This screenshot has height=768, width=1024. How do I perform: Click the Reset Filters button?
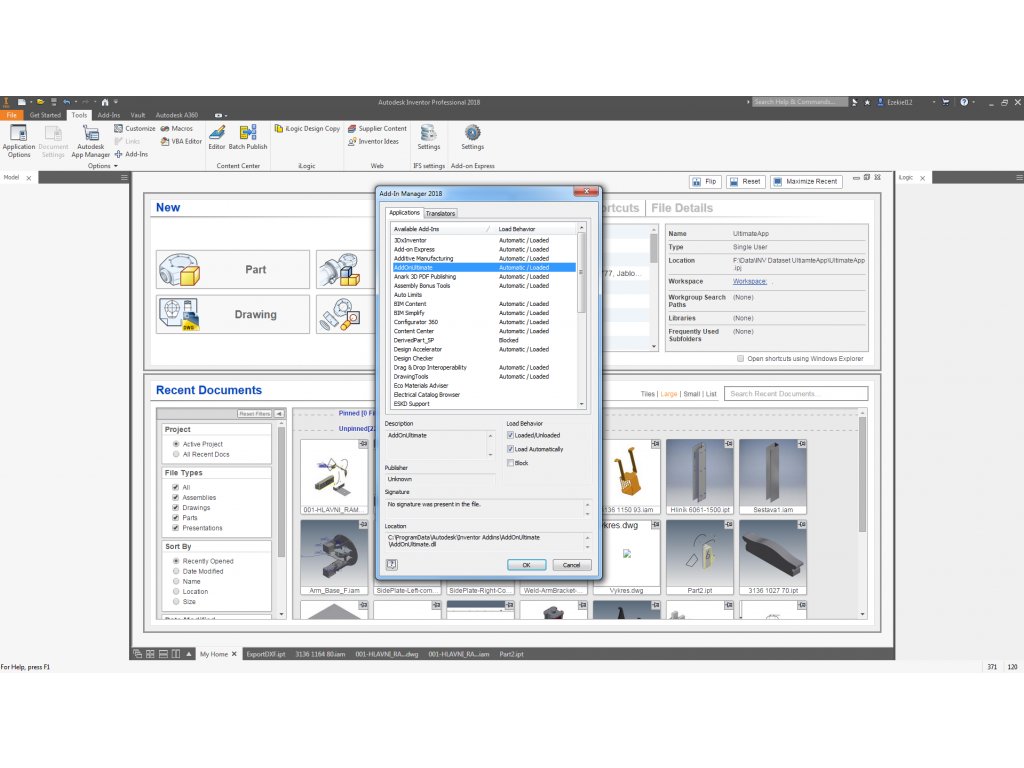(x=254, y=413)
